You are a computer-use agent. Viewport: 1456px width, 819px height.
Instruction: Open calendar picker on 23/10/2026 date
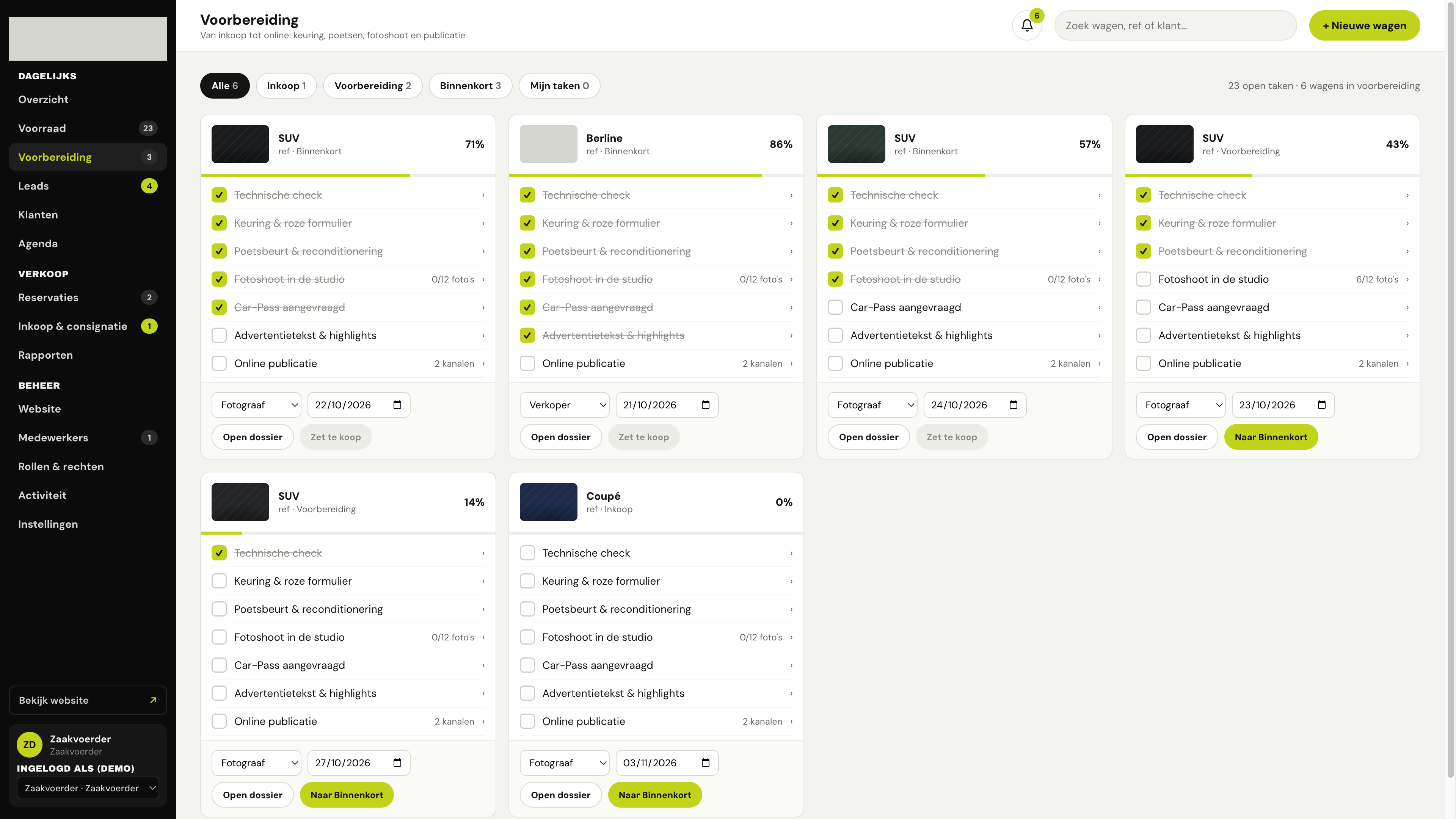click(x=1321, y=405)
